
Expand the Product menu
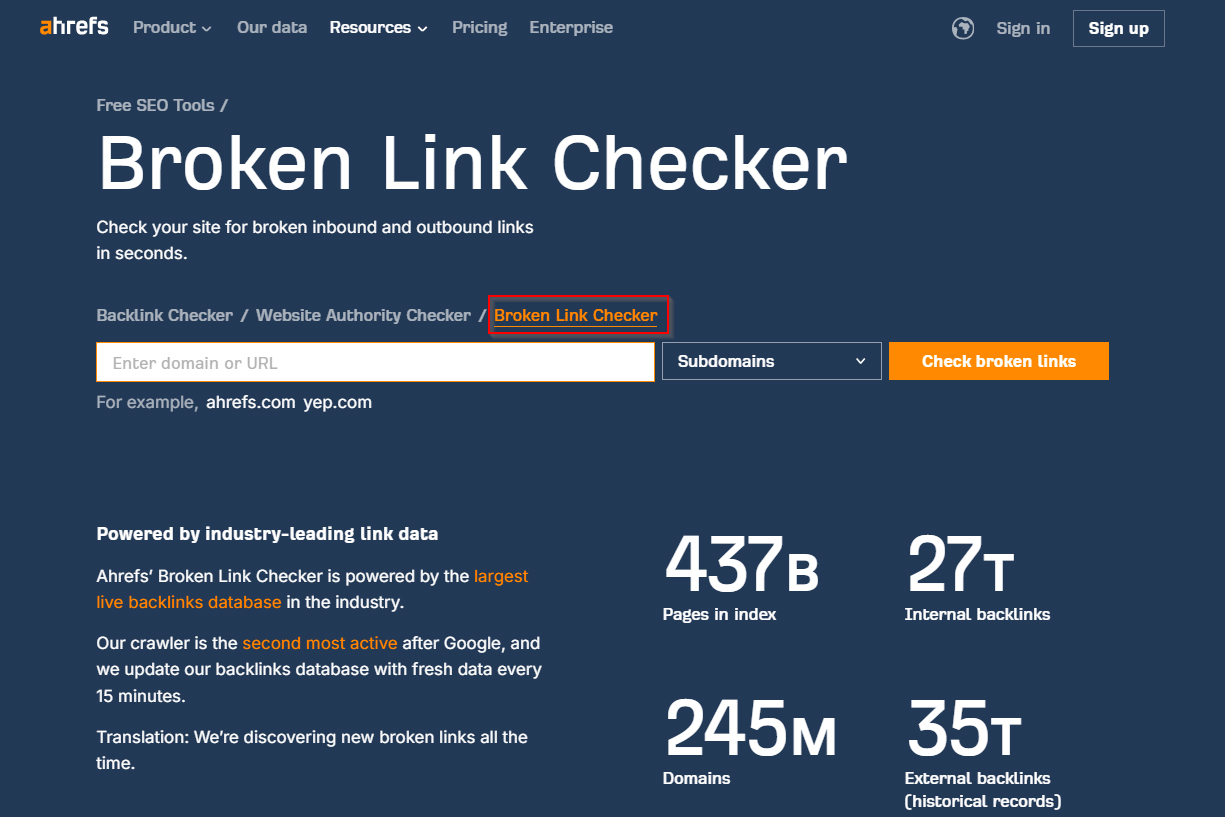[x=172, y=28]
